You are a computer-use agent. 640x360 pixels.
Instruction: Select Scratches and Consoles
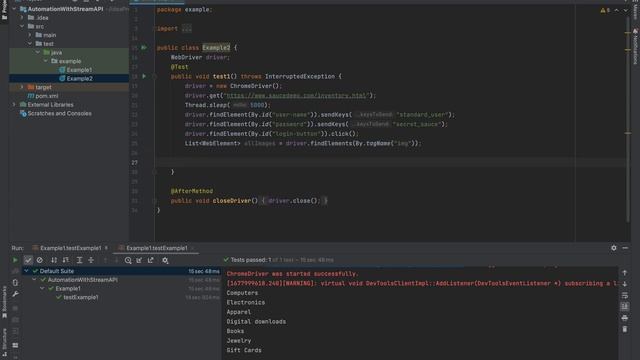coord(60,113)
